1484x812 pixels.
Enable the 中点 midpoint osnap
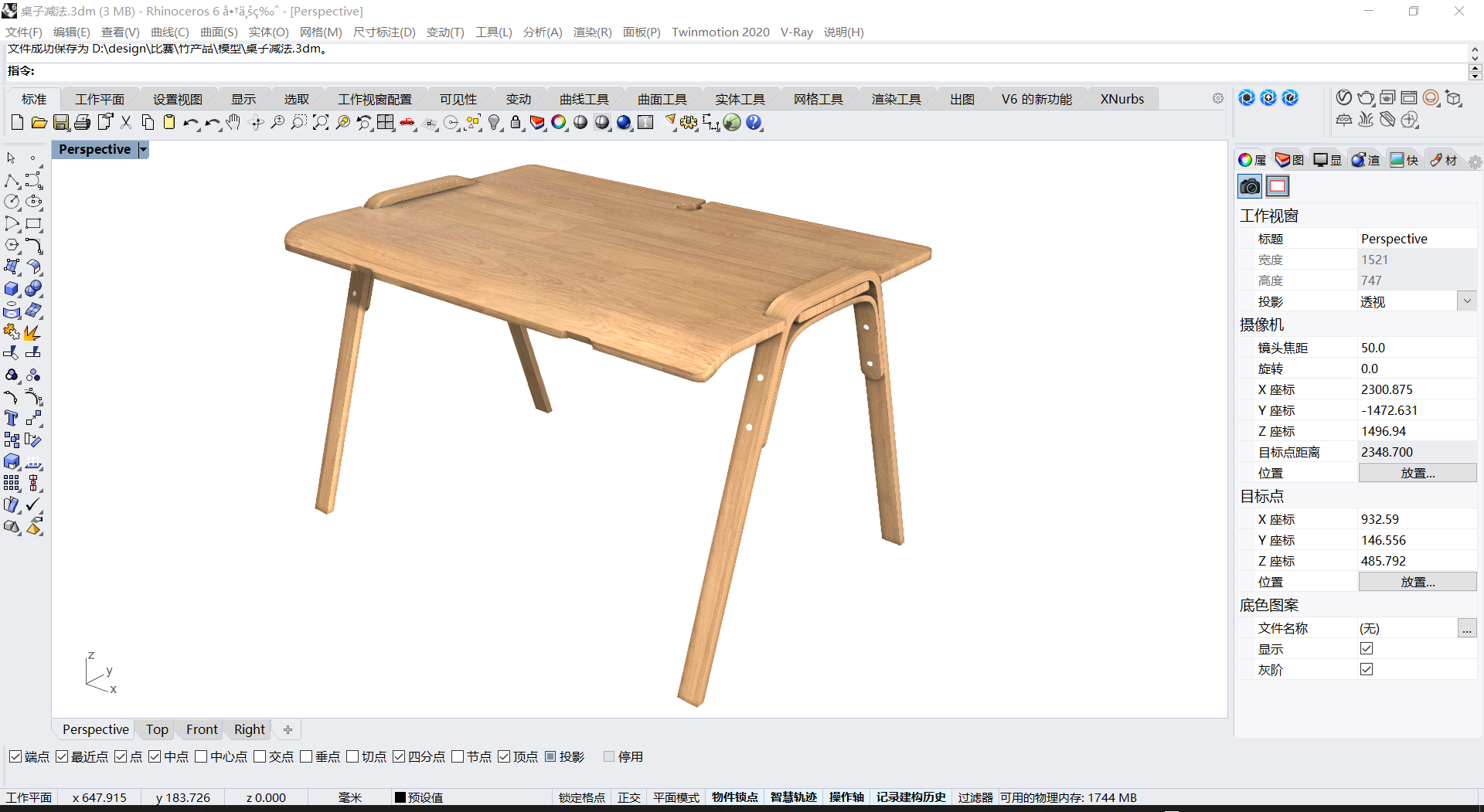tap(155, 757)
